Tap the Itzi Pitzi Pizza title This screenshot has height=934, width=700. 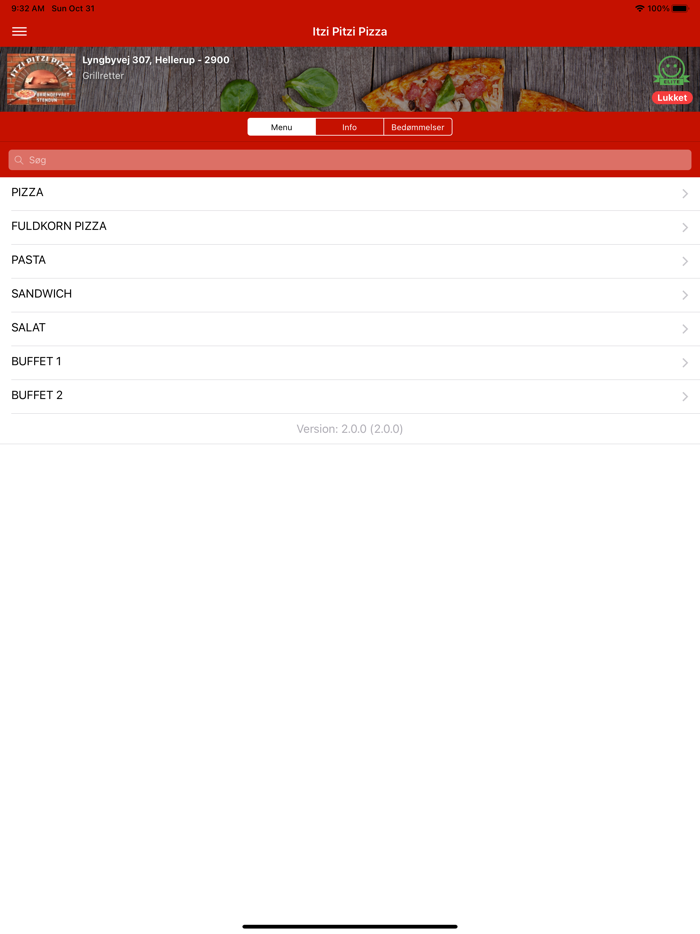coord(350,32)
